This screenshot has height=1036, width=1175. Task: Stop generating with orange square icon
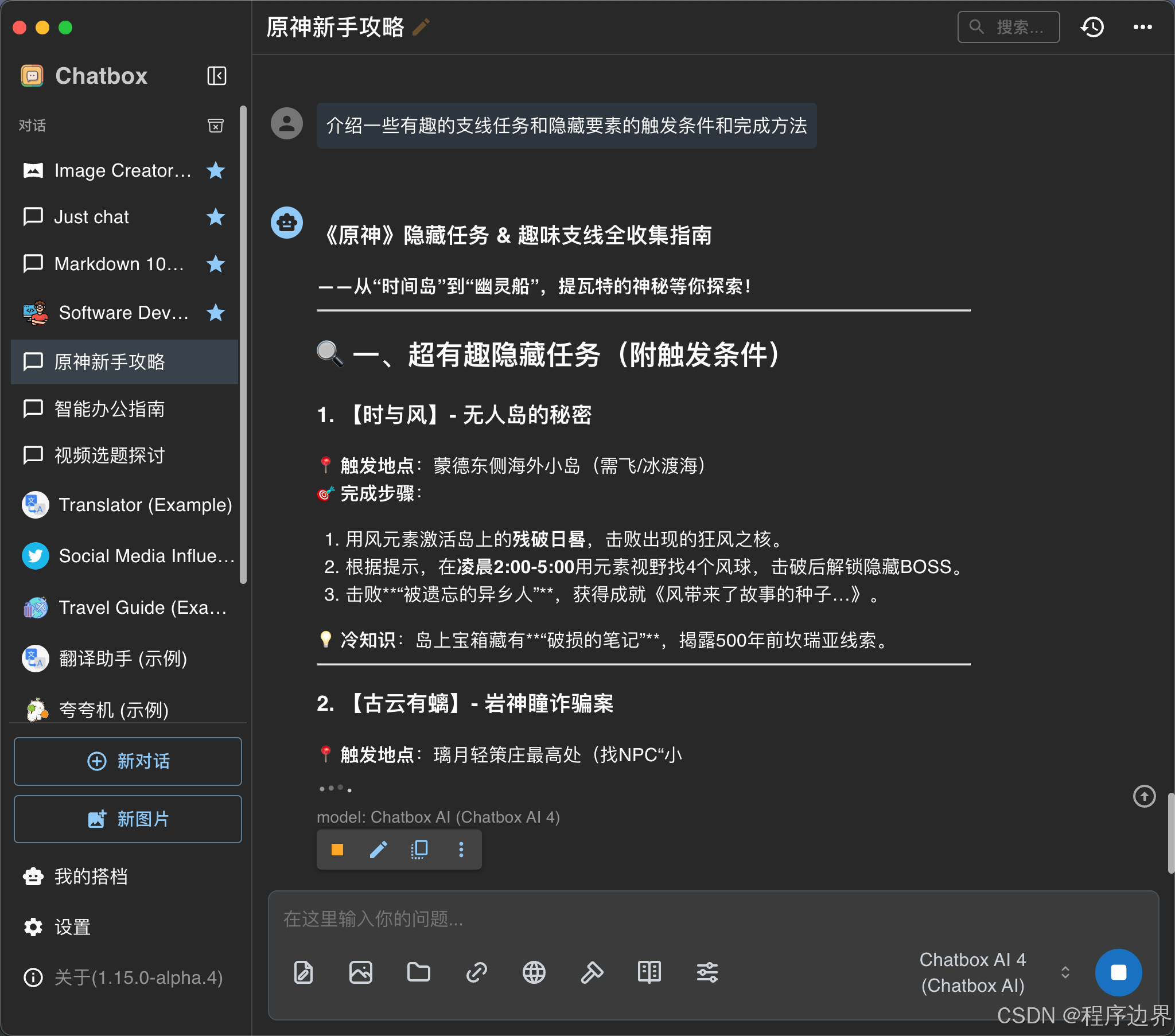click(x=337, y=849)
